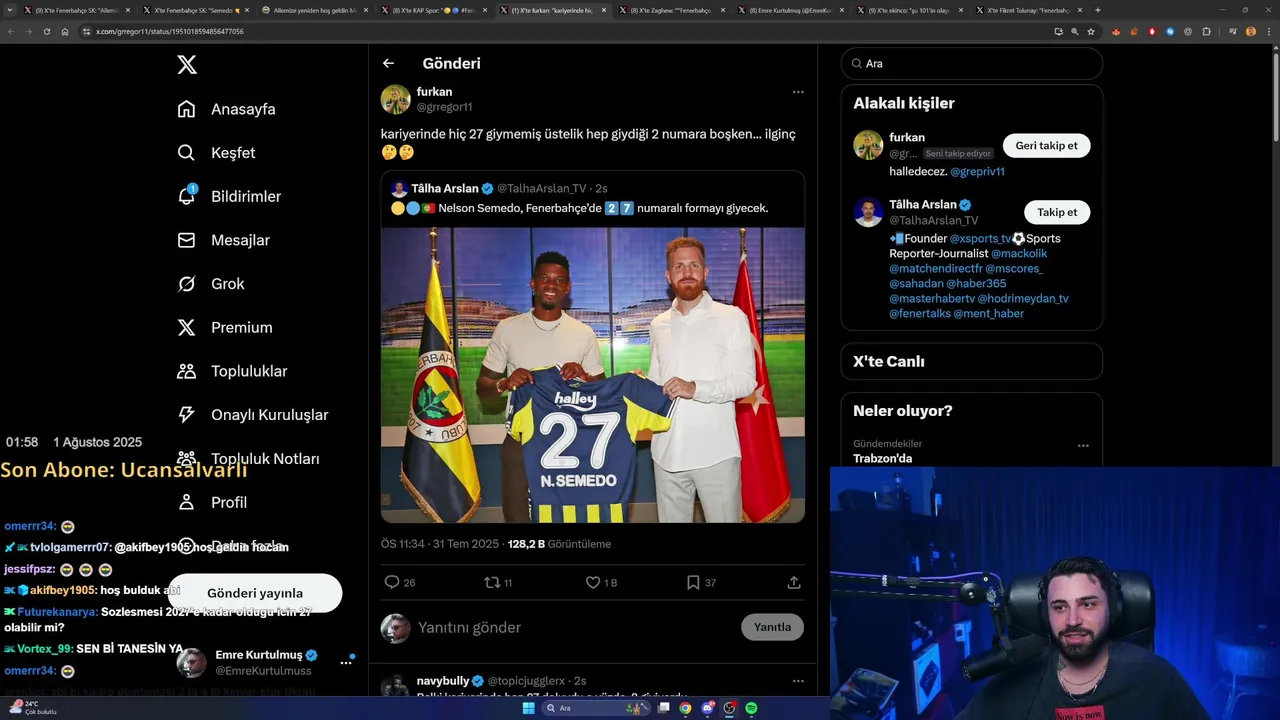Screen dimensions: 1280x720
Task: Click the Gönderi yayınla button
Action: click(x=255, y=593)
